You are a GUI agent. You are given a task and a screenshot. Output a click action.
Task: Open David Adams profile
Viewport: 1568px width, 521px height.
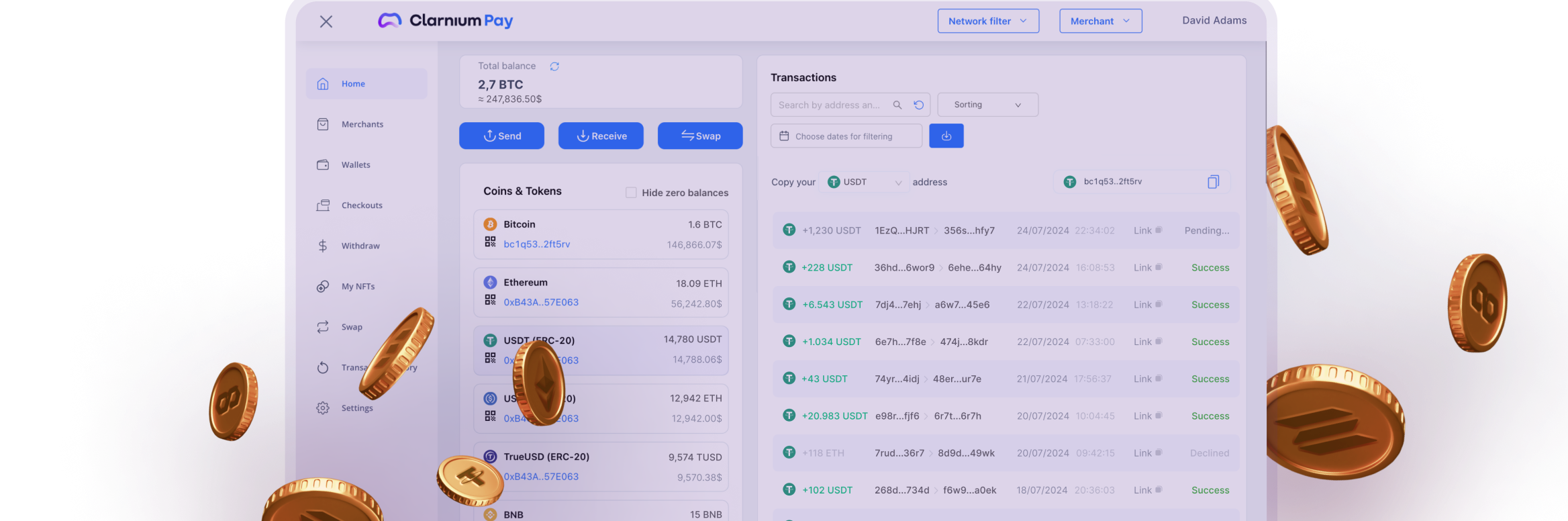coord(1214,20)
